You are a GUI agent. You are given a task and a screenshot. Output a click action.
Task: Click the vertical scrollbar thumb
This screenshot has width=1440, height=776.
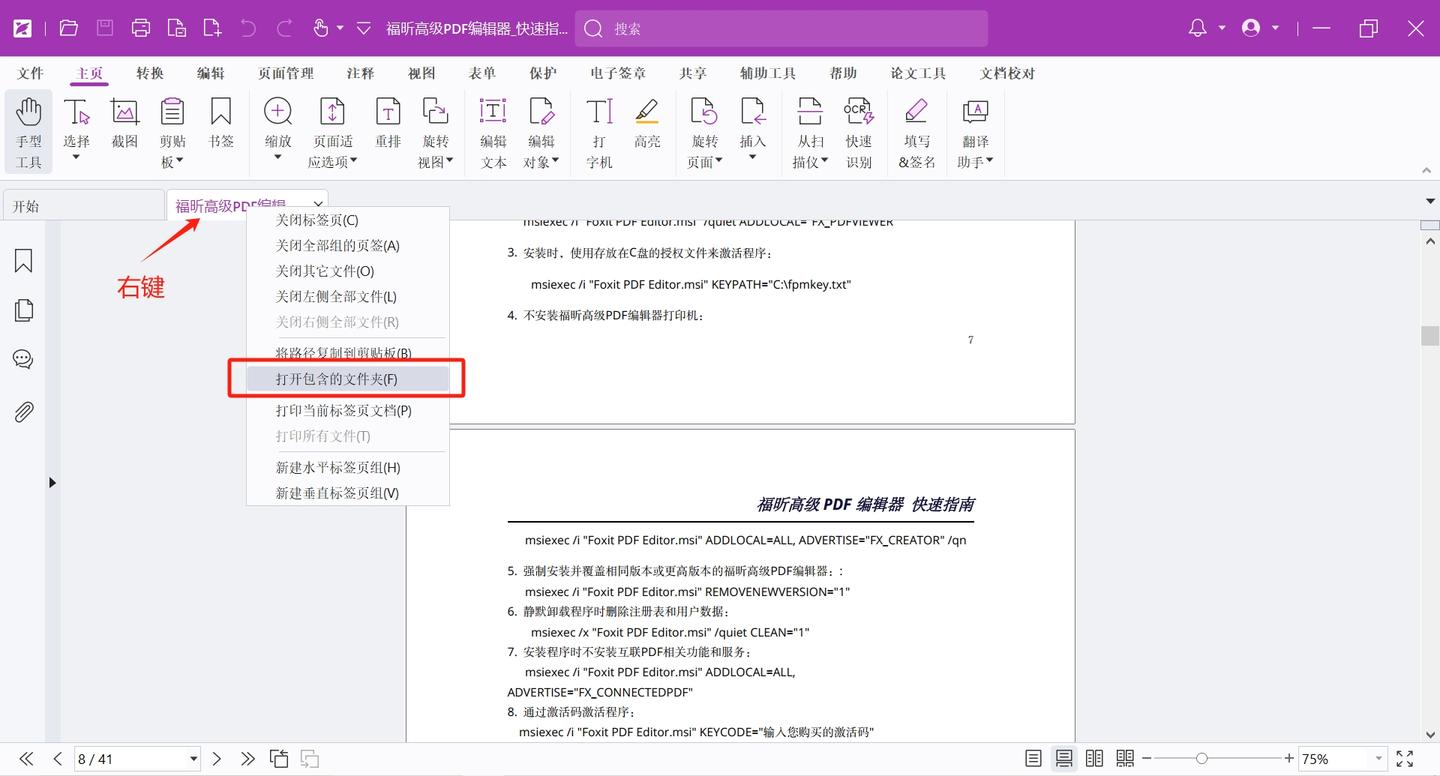[1430, 336]
